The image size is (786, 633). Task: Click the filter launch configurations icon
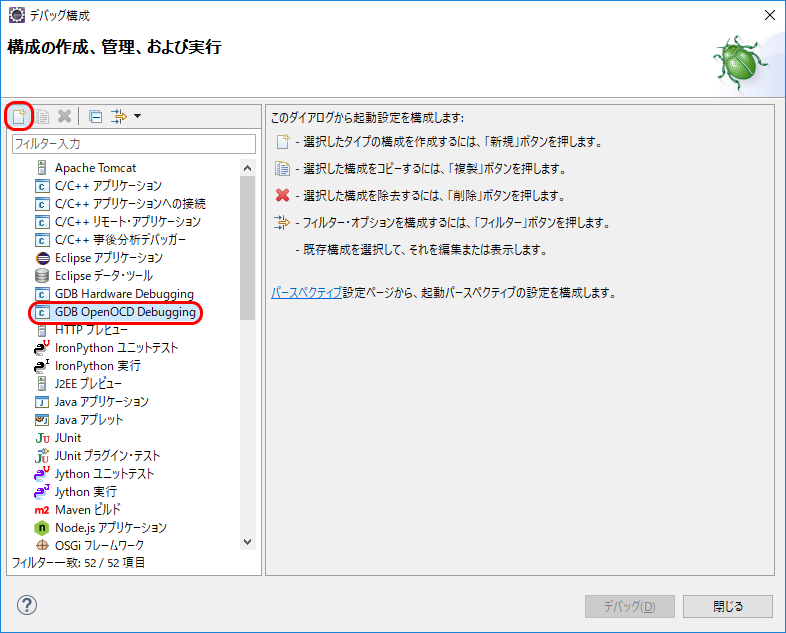(119, 116)
